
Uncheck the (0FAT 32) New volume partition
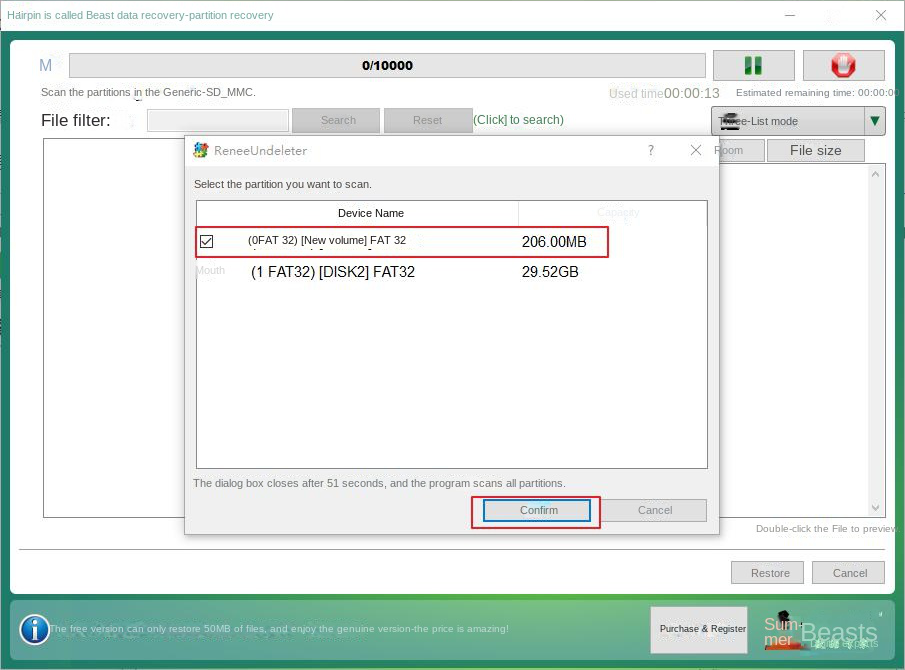207,241
